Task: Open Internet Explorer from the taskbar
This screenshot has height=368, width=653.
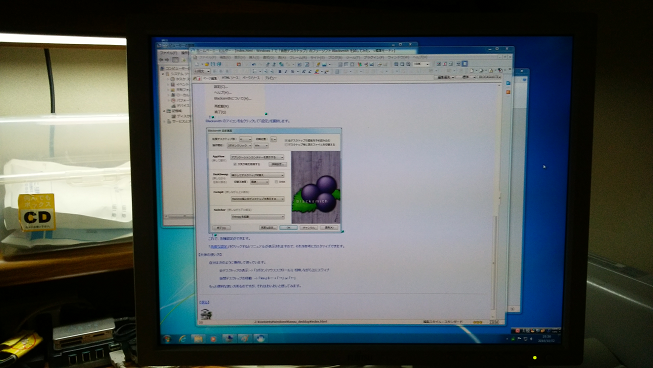Action: pos(182,339)
